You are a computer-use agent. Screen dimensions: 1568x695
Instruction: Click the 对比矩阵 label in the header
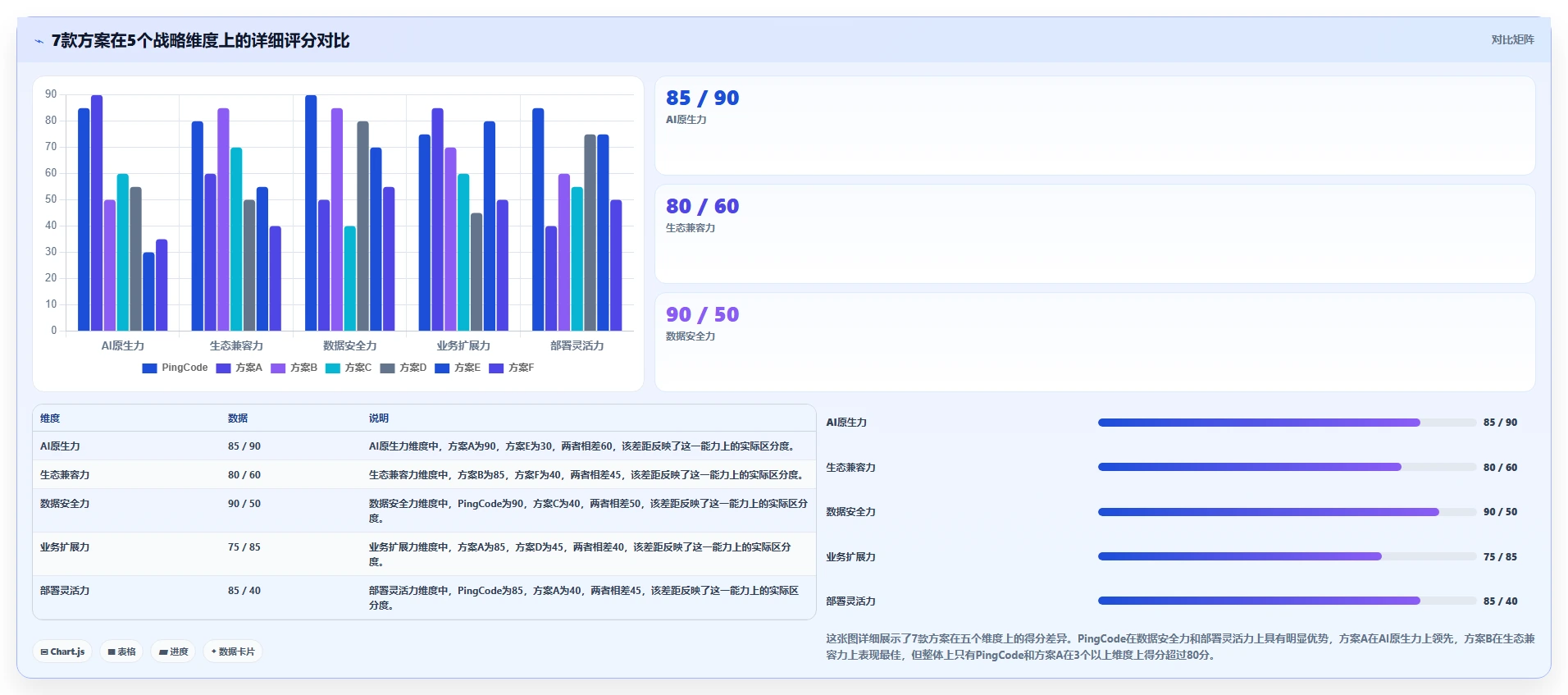tap(1512, 39)
